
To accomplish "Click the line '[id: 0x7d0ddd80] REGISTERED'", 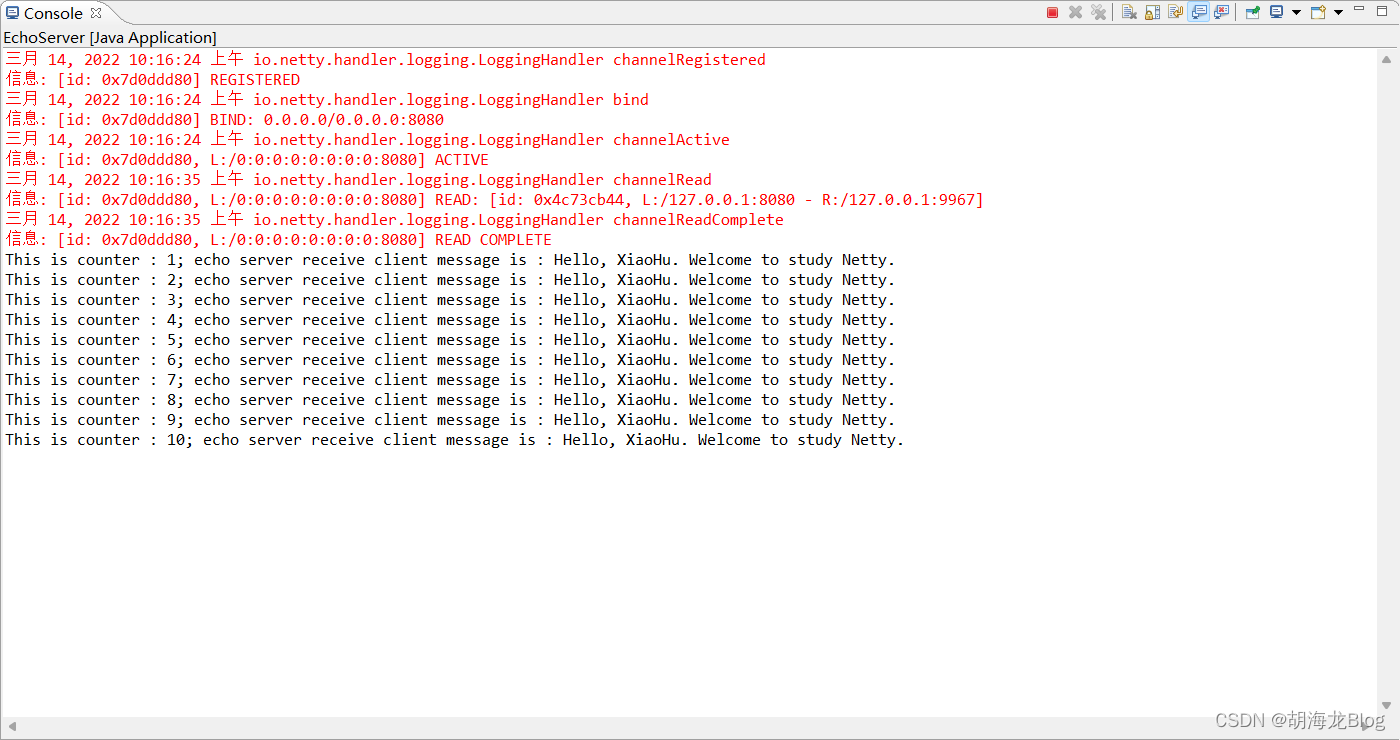I will 153,80.
